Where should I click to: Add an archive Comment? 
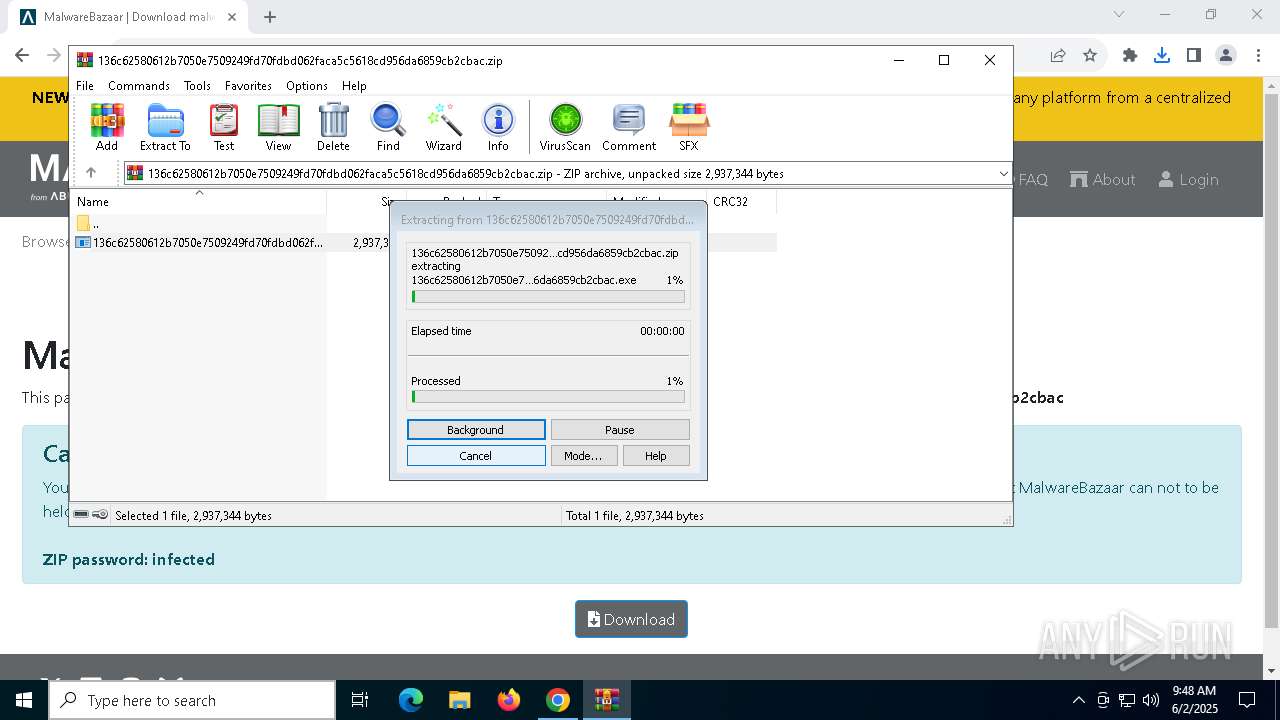tap(629, 127)
